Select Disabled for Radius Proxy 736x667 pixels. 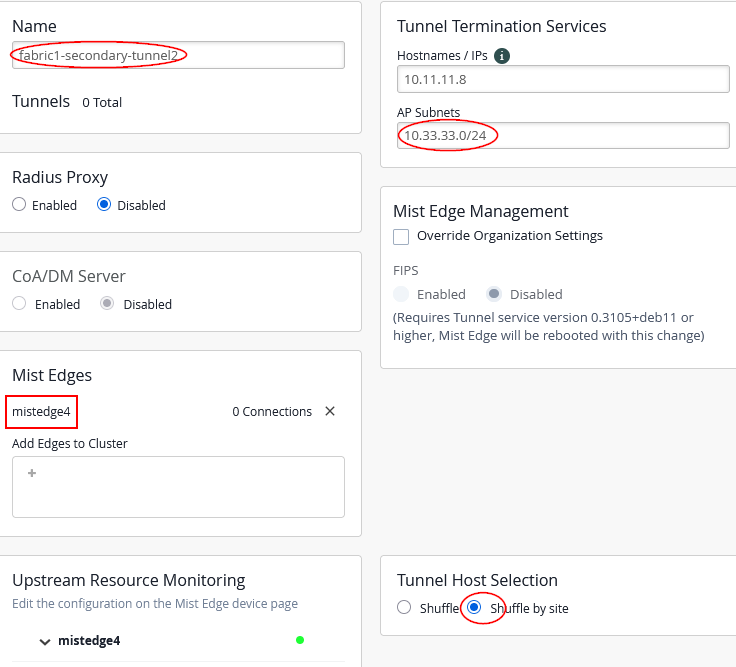point(104,205)
